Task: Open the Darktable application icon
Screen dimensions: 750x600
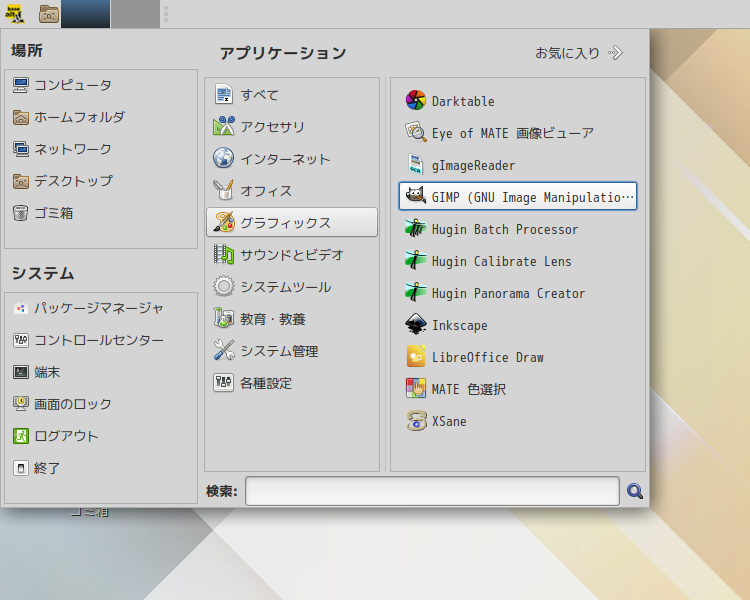Action: 416,100
